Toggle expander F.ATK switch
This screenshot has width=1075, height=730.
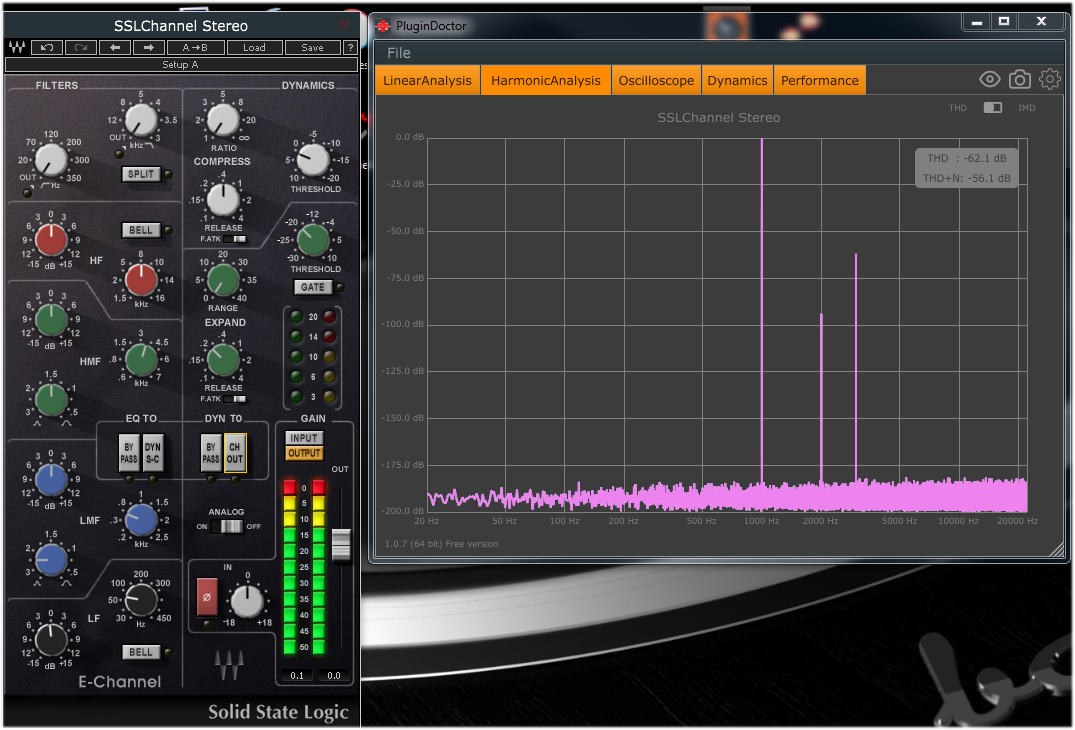pyautogui.click(x=234, y=399)
